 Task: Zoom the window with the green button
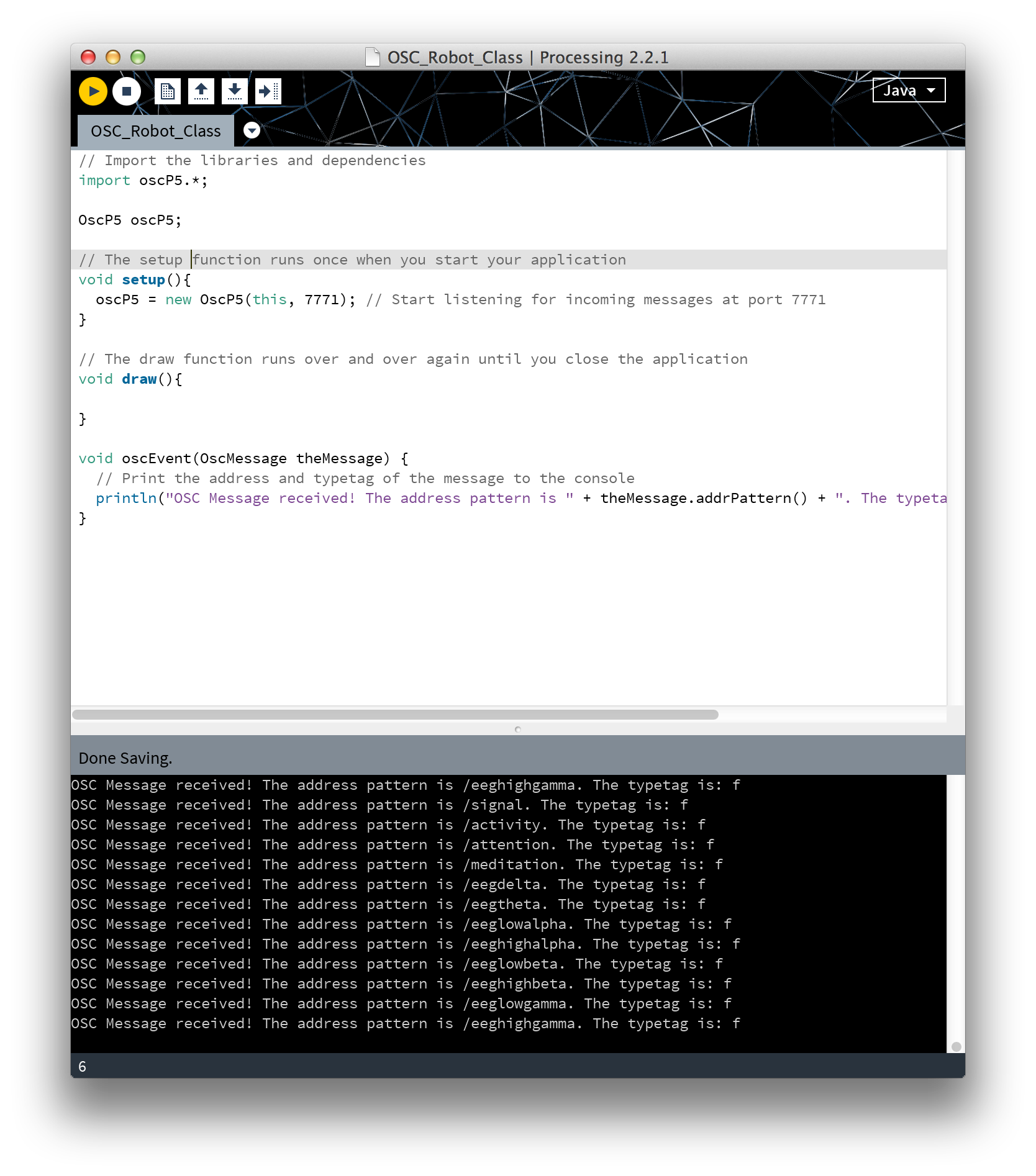pos(138,57)
